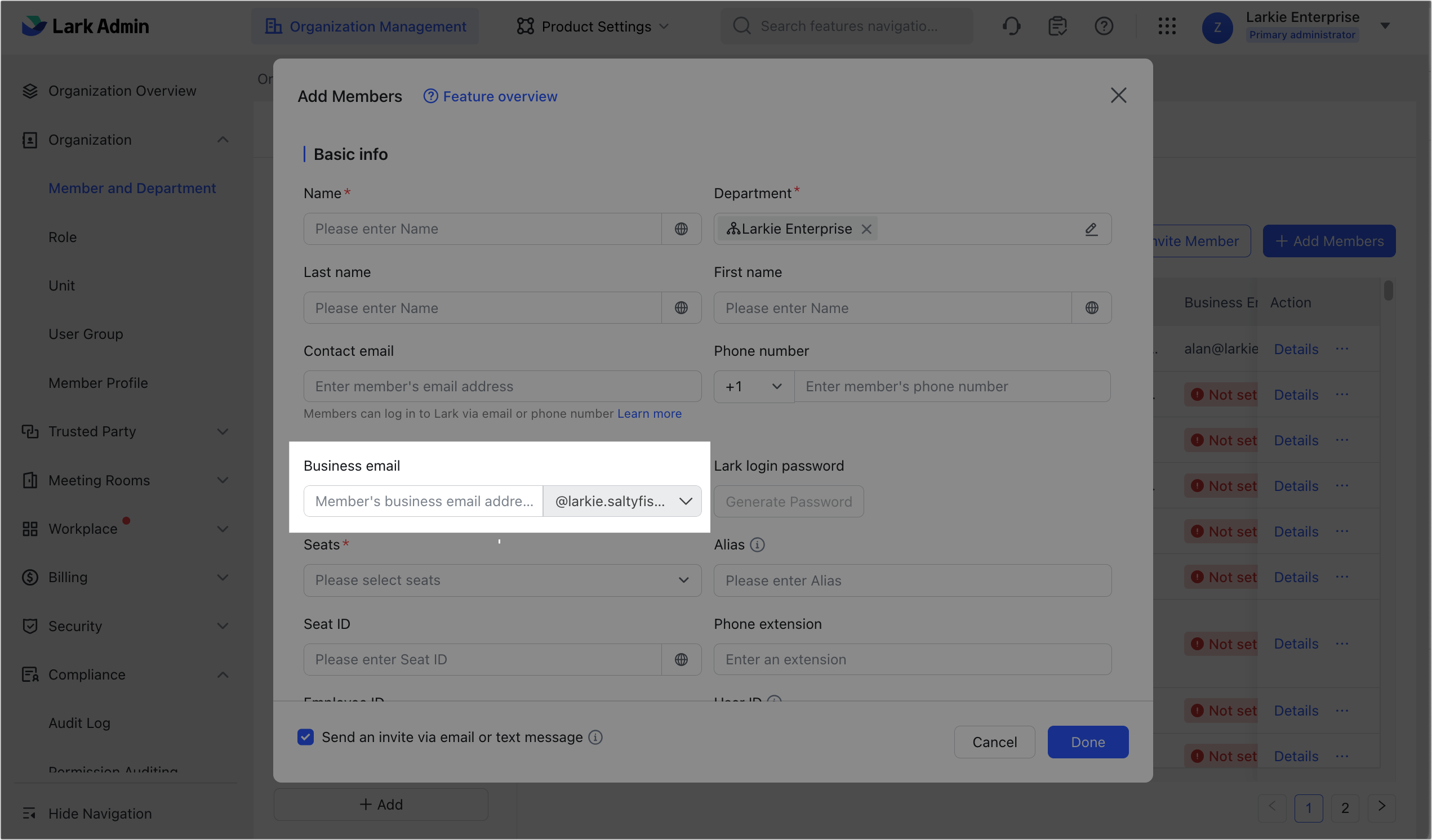Image resolution: width=1432 pixels, height=840 pixels.
Task: Click the Contact email input field
Action: click(502, 387)
